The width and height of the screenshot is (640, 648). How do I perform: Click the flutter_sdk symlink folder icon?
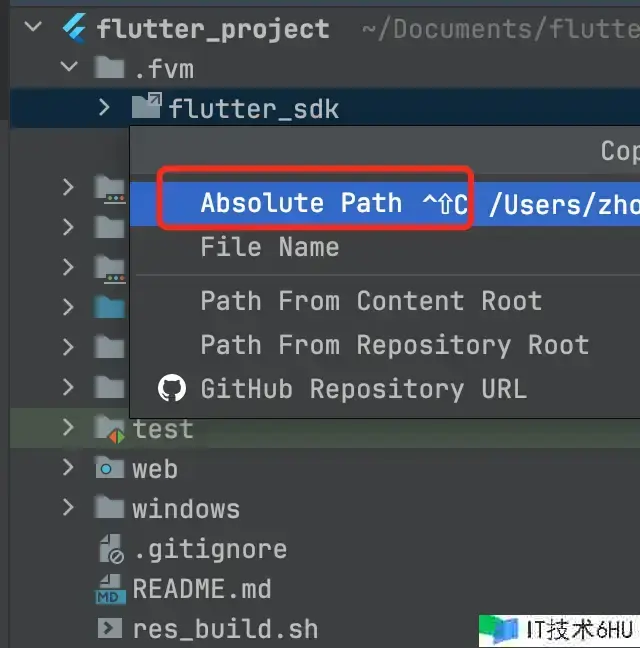click(147, 106)
